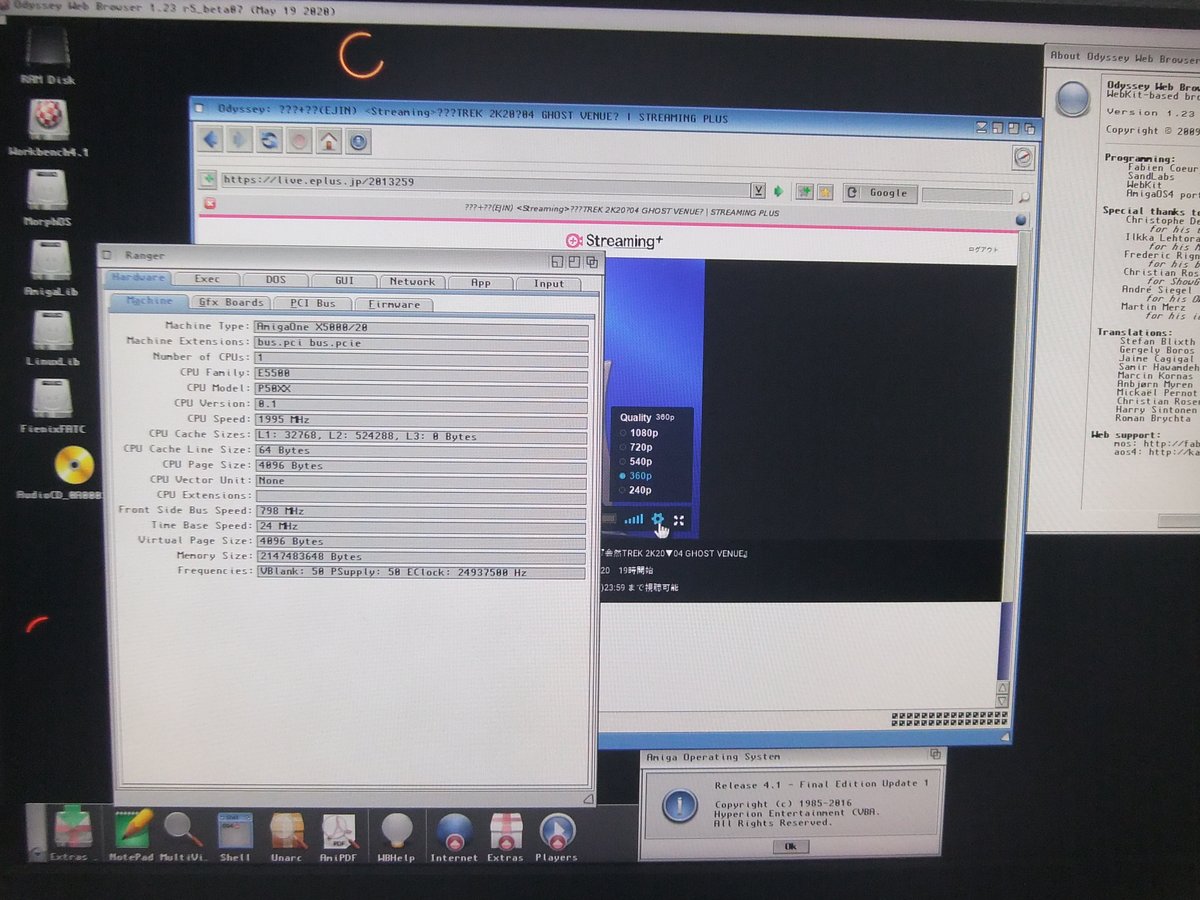The height and width of the screenshot is (900, 1200).
Task: Open the AmigaLib drive icon
Action: (50, 267)
